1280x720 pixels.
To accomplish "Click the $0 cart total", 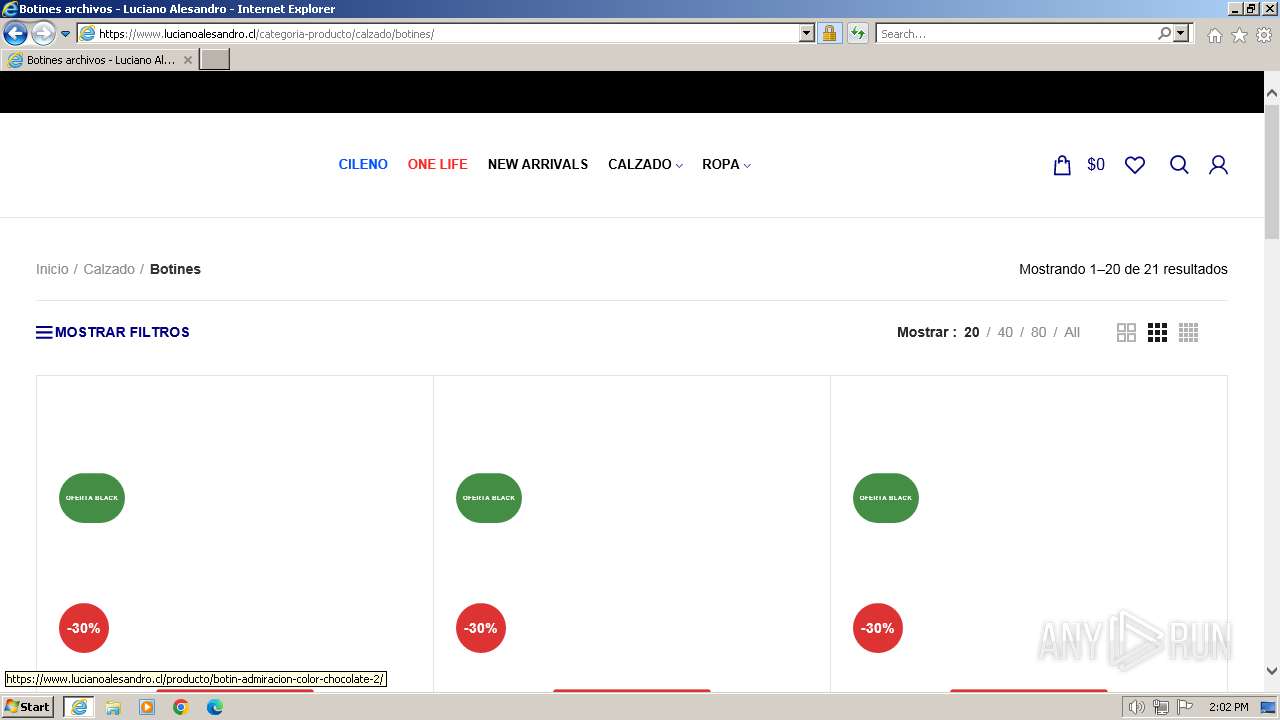I will click(1096, 165).
